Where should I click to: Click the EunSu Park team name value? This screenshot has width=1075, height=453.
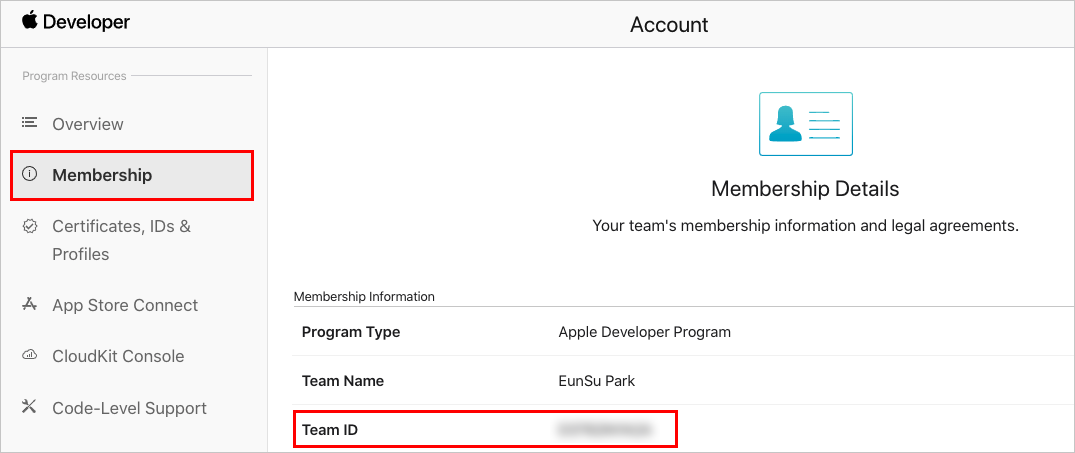pyautogui.click(x=596, y=381)
